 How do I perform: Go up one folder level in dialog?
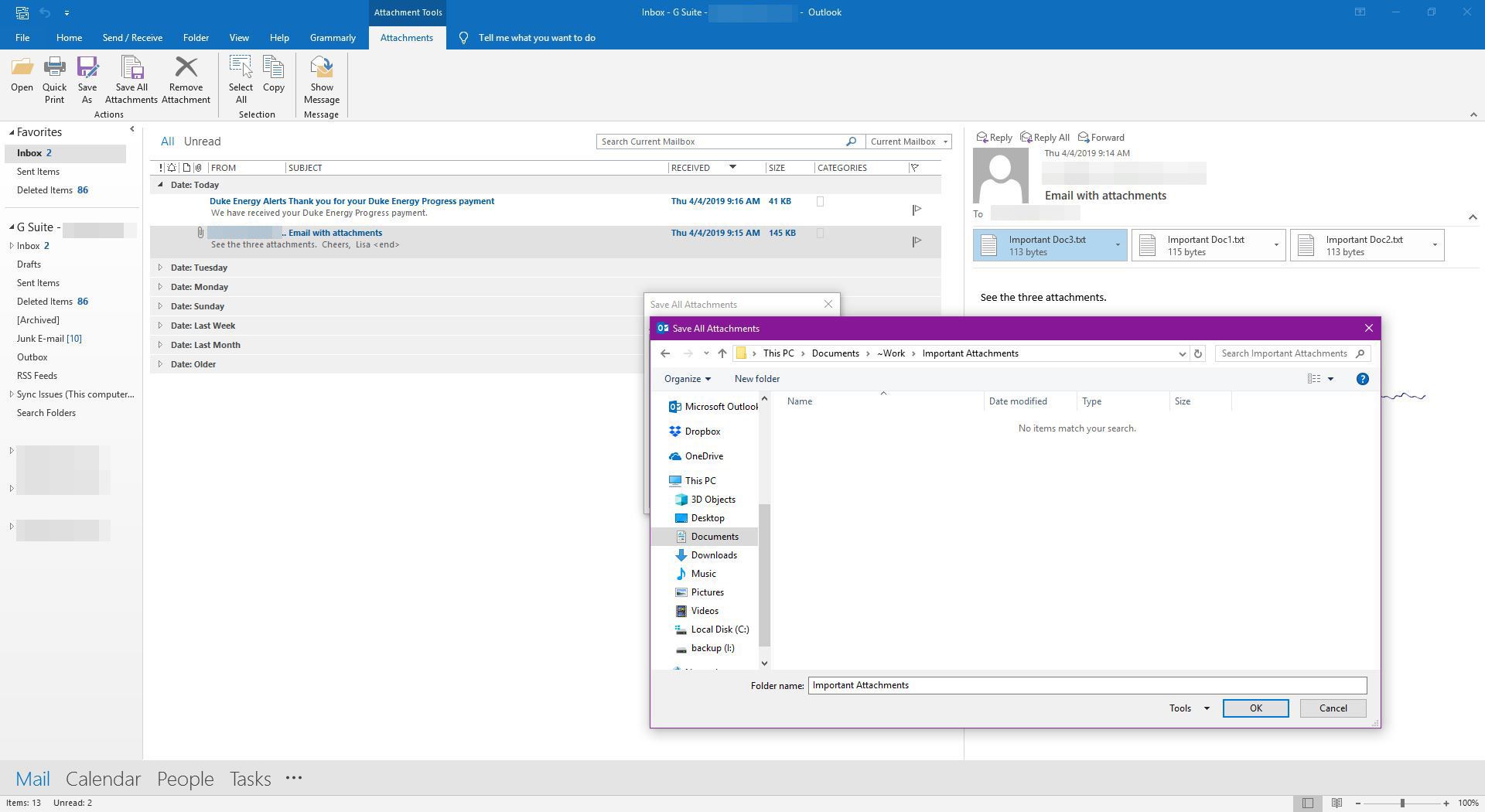click(x=722, y=353)
